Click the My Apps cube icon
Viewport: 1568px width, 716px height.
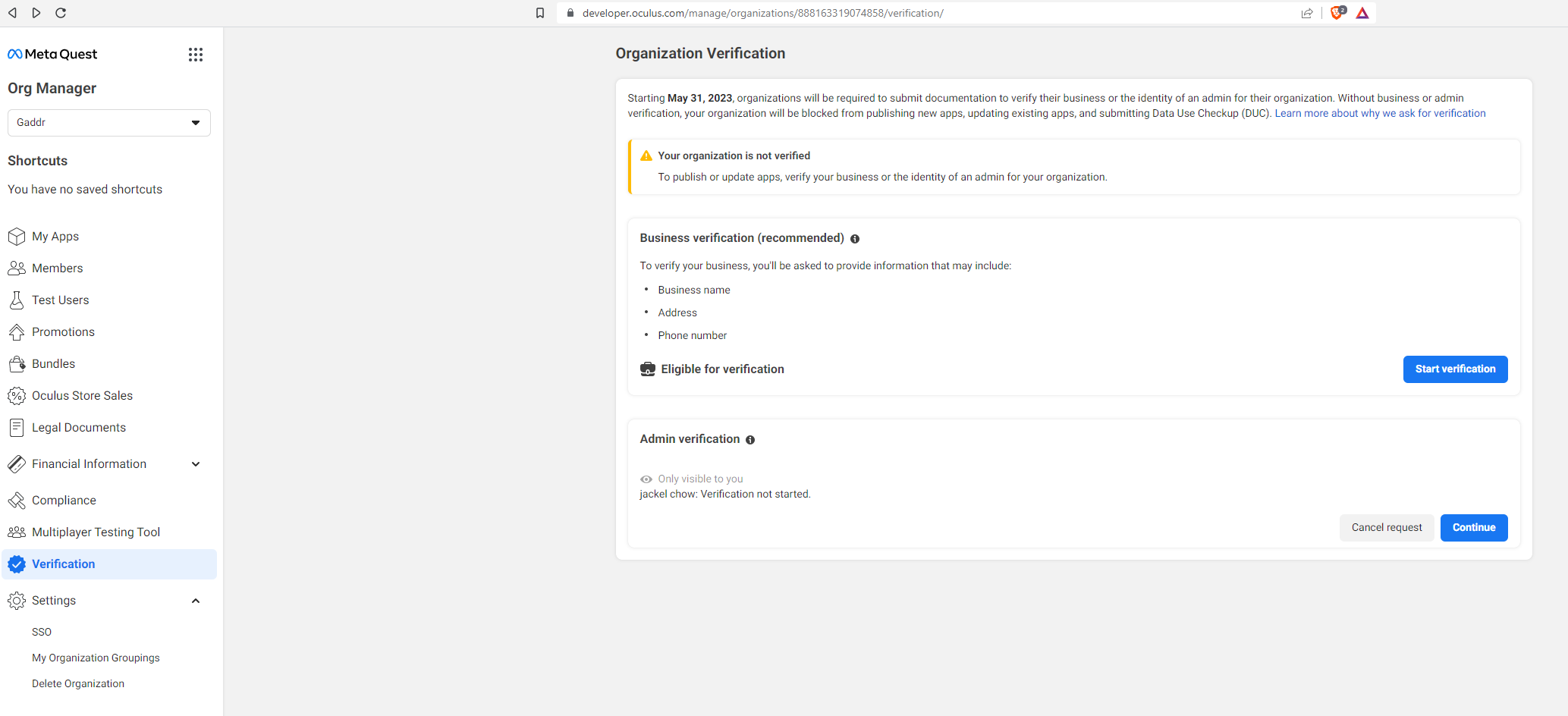(17, 237)
